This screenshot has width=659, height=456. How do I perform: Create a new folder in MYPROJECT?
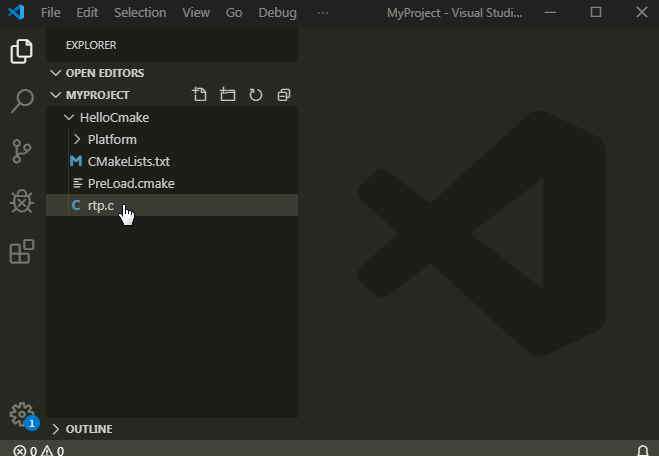coord(228,95)
